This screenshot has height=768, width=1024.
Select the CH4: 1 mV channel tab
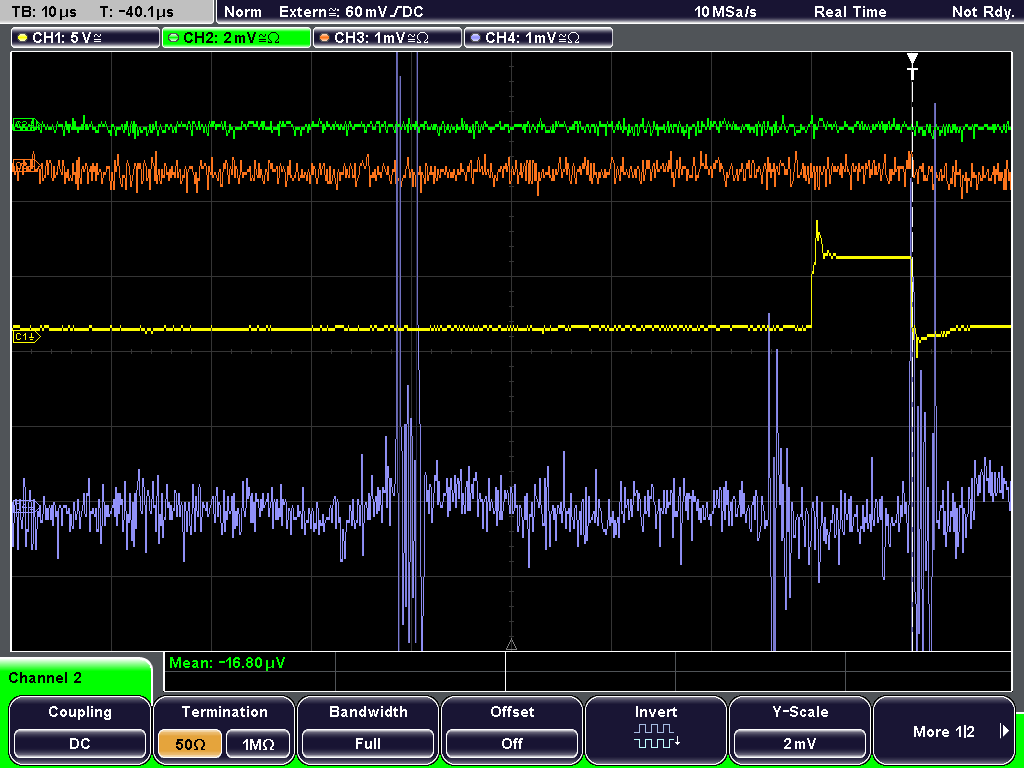coord(538,38)
